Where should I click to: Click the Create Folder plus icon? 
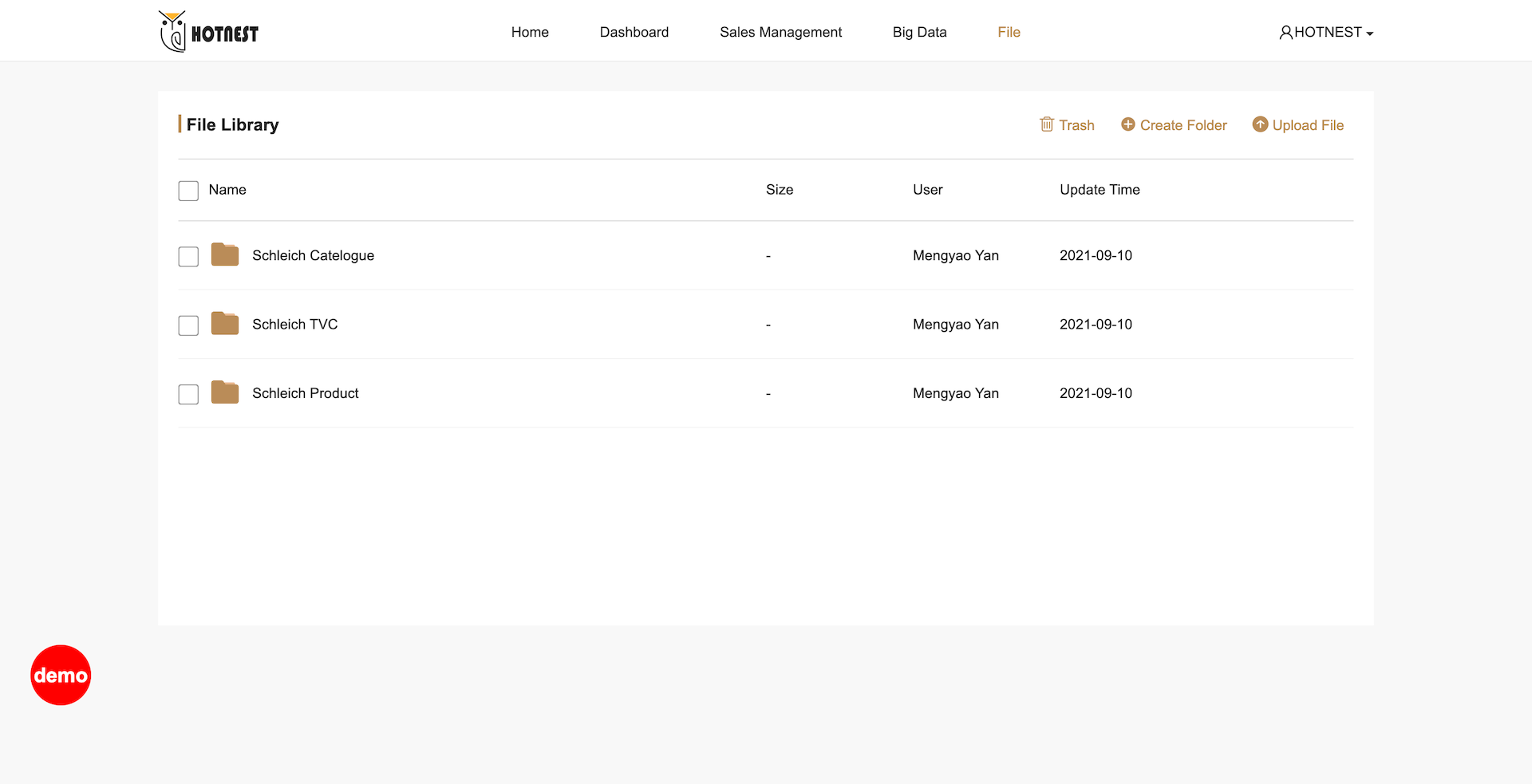point(1127,124)
